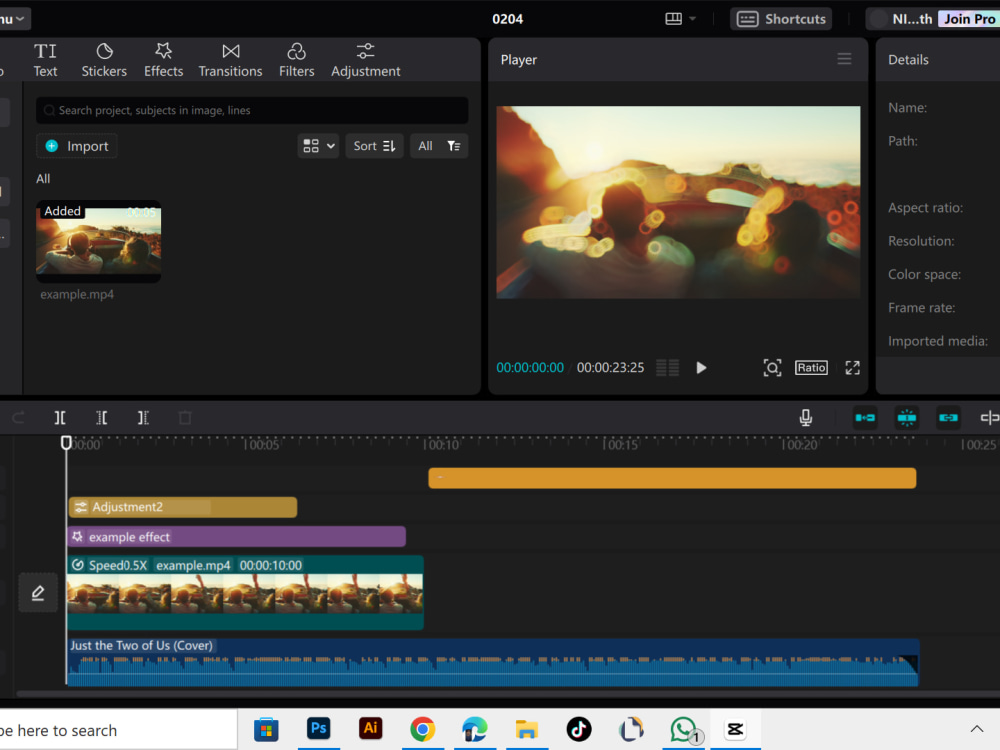
Task: Open Chrome from the taskbar
Action: point(422,729)
